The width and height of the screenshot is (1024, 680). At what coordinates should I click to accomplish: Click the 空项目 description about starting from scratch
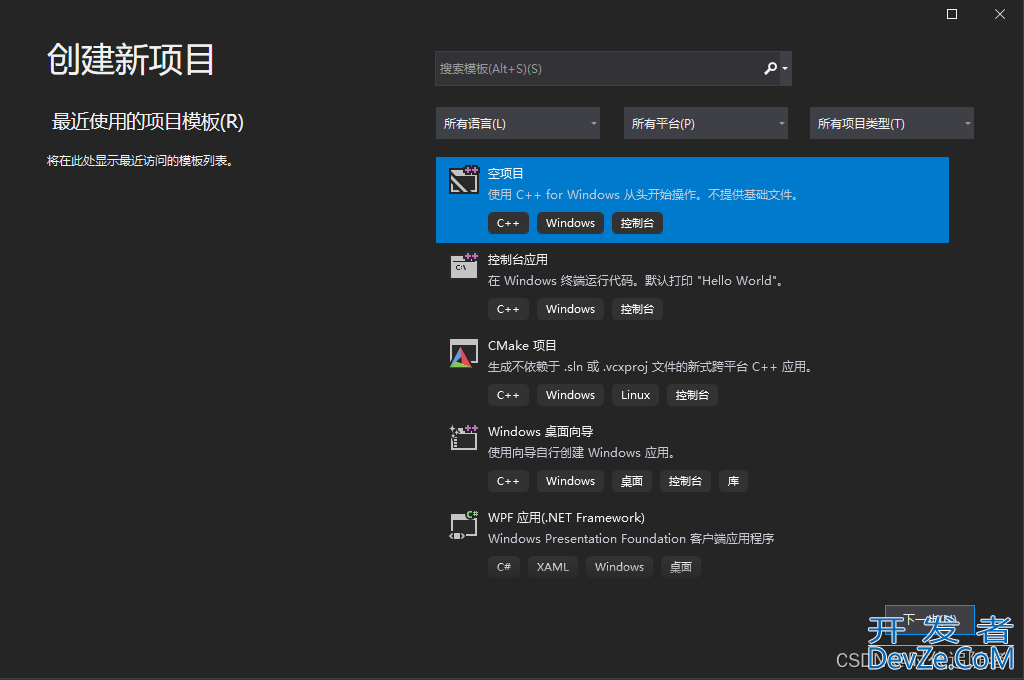click(644, 195)
